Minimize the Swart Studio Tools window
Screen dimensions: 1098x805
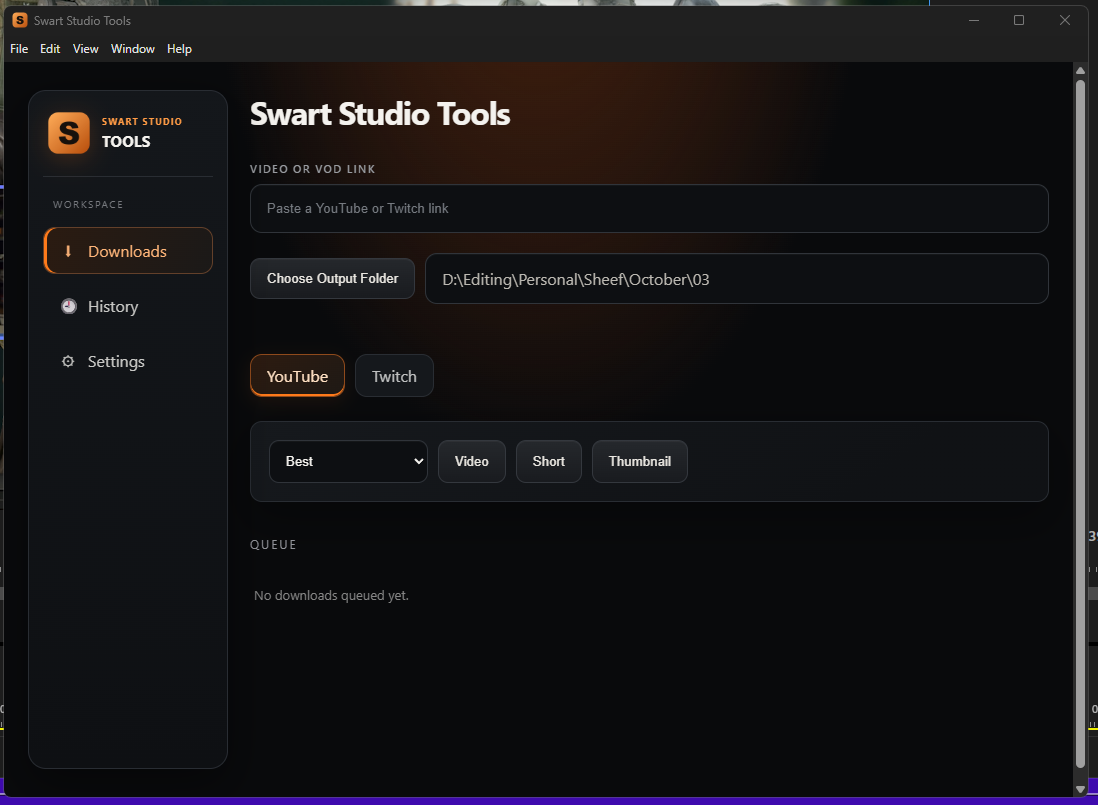[x=973, y=20]
